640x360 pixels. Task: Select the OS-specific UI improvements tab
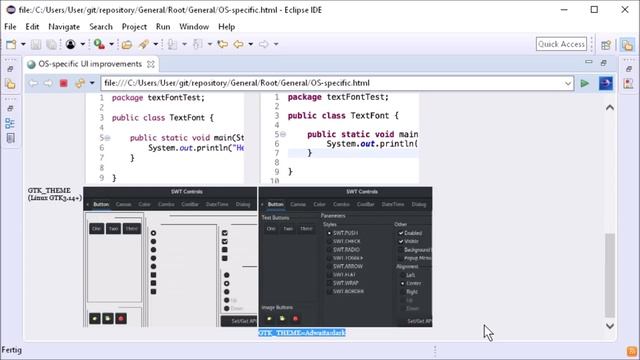tap(90, 64)
